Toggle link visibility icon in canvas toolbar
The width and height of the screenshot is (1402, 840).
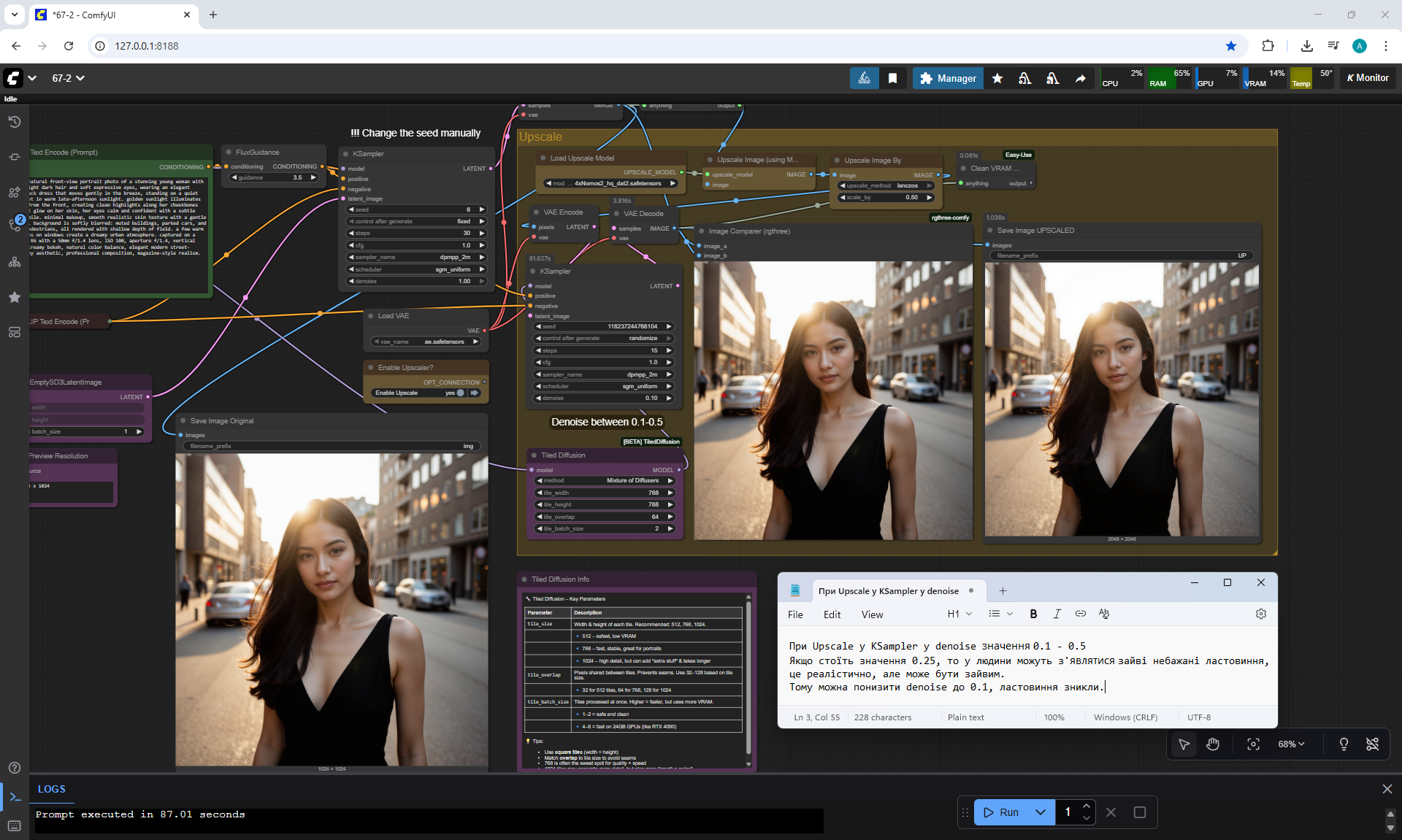pos(1372,744)
